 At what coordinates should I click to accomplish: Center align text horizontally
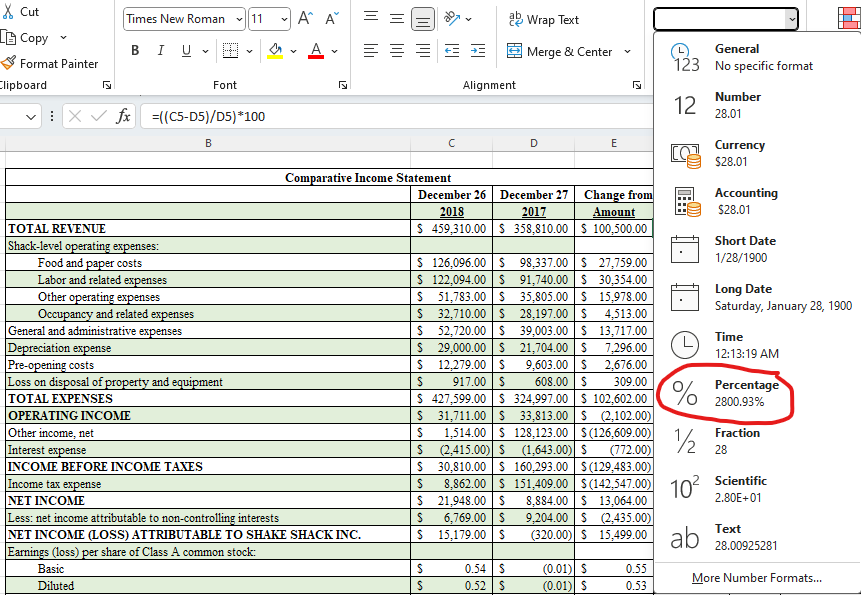[397, 51]
